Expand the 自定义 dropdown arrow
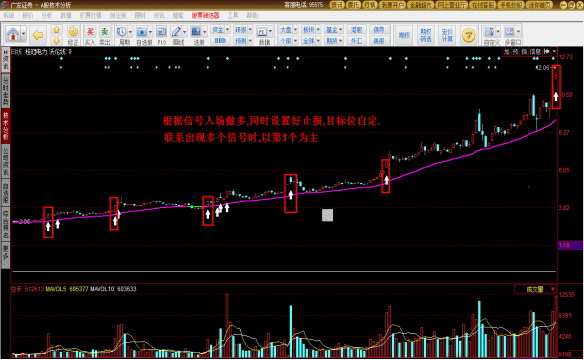The width and height of the screenshot is (584, 360). click(498, 32)
